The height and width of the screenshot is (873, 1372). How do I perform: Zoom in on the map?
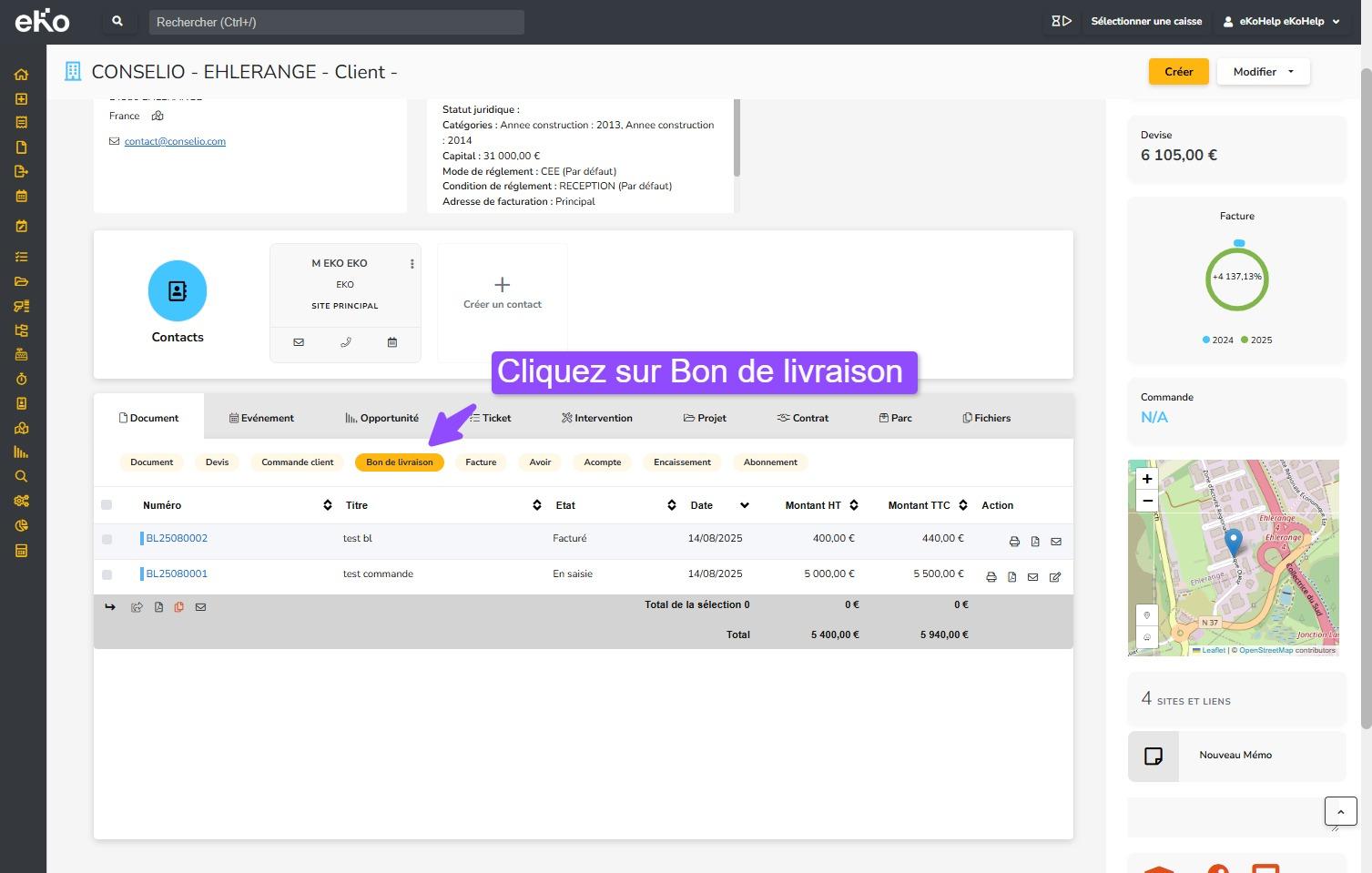(x=1147, y=479)
